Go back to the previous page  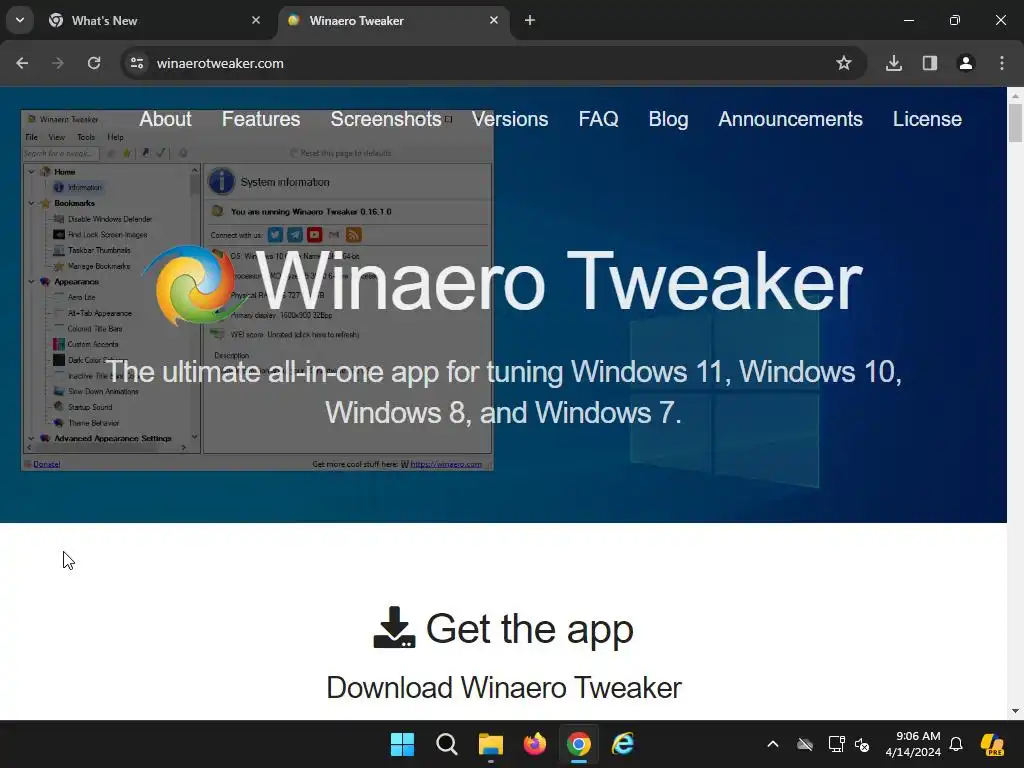[22, 63]
